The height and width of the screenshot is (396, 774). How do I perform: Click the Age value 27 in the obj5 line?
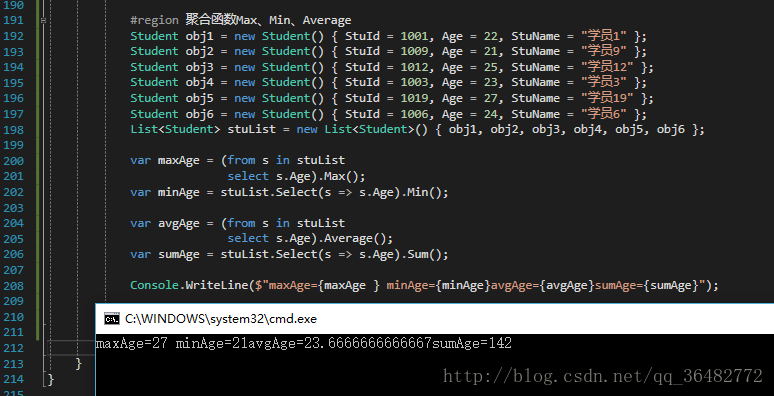490,98
